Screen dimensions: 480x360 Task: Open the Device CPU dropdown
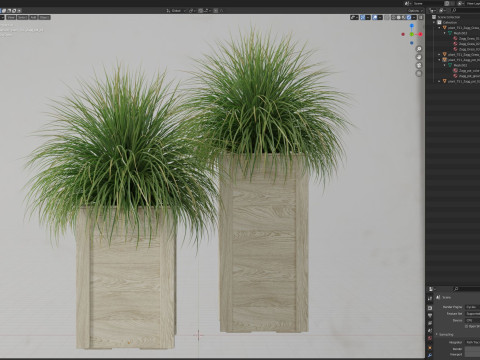(x=473, y=320)
